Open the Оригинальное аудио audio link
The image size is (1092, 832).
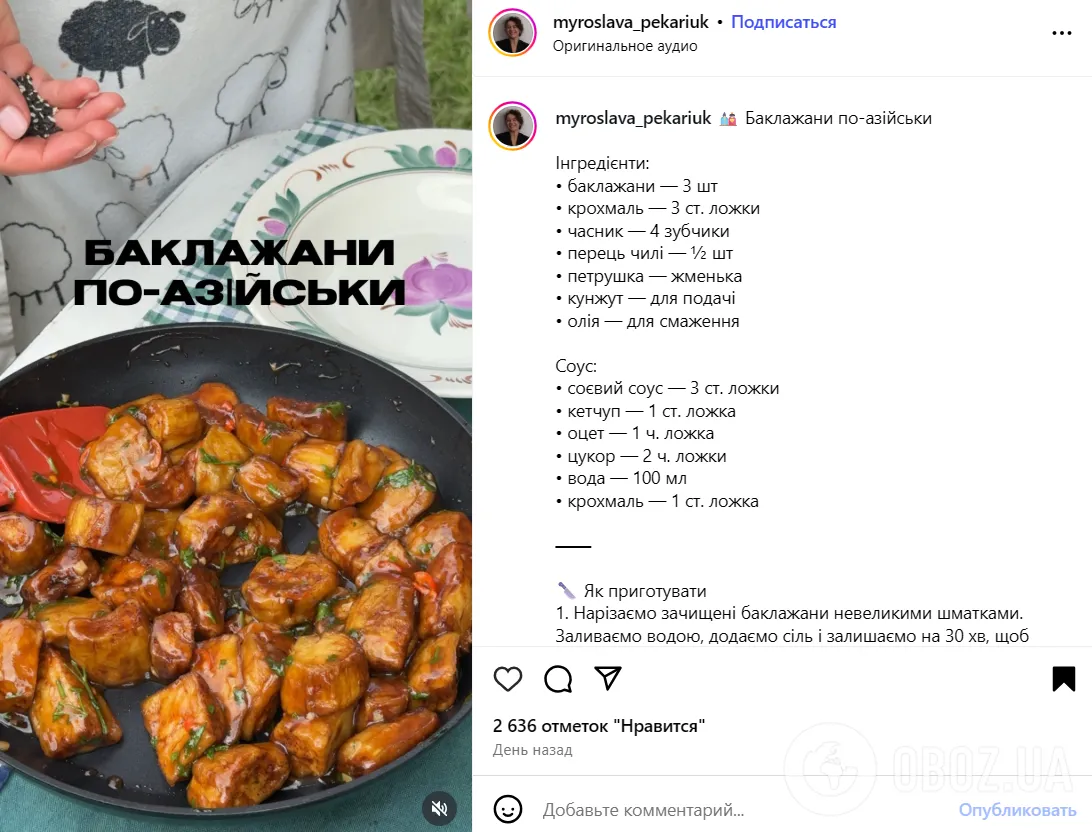tap(625, 46)
